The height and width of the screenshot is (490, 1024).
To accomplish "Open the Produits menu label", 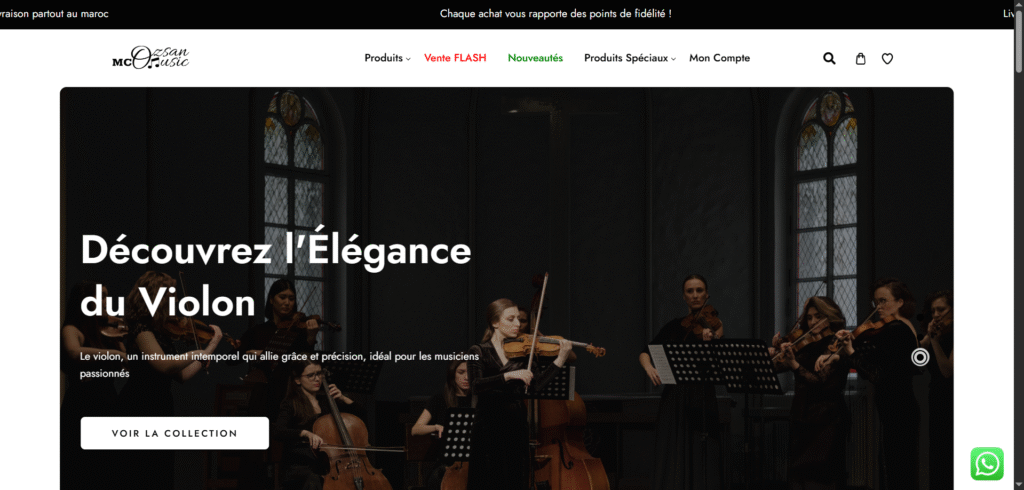I will click(383, 57).
